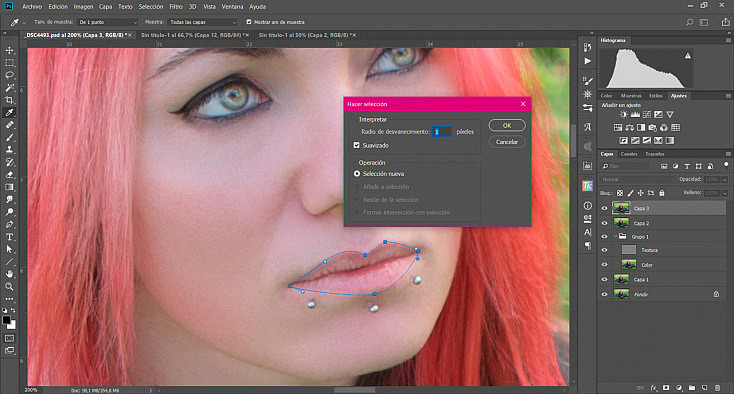Click OK in Hacer selección dialog
The height and width of the screenshot is (394, 734).
(507, 125)
